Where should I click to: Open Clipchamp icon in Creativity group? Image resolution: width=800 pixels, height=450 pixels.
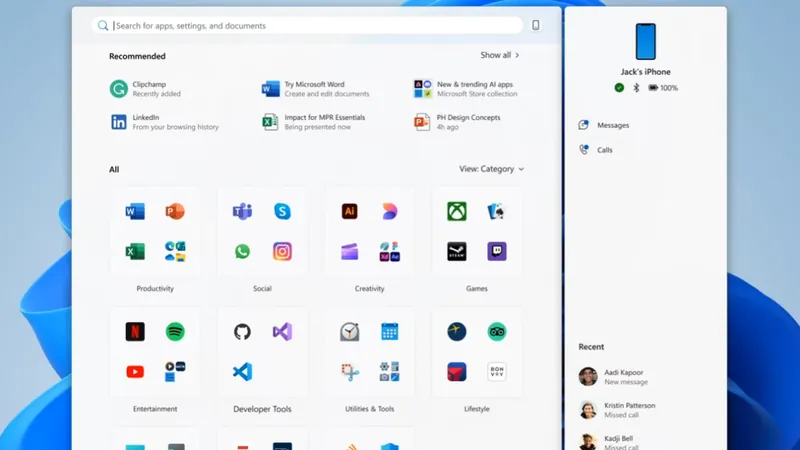[x=349, y=252]
